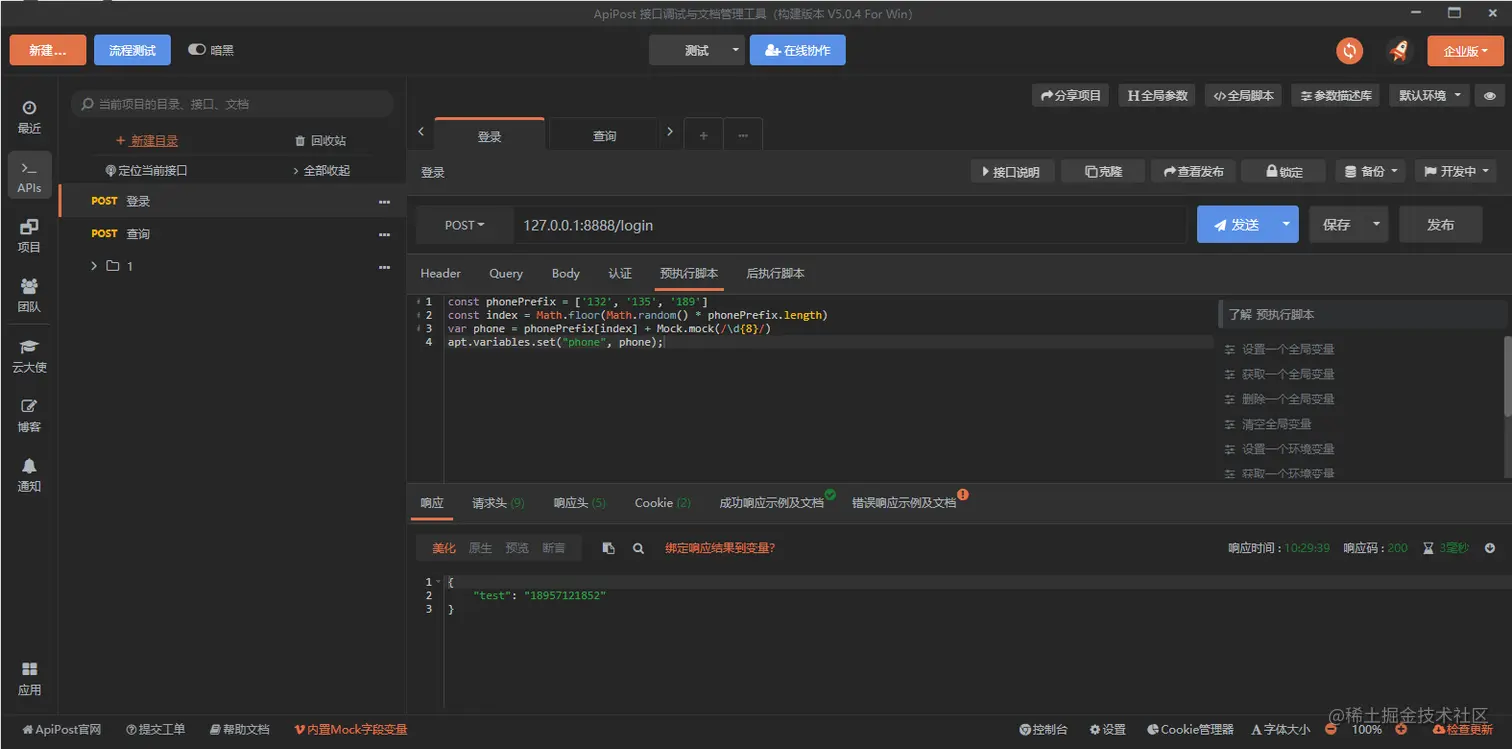Open tab overflow menu with three dots
The image size is (1512, 749).
click(x=743, y=135)
